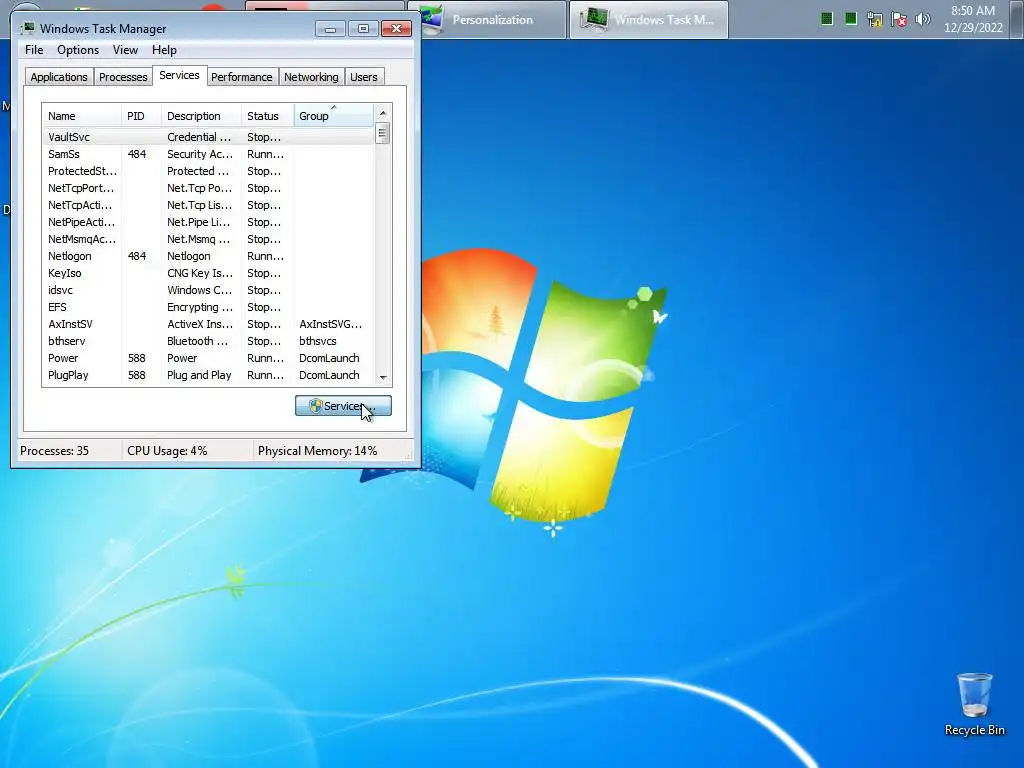The width and height of the screenshot is (1024, 768).
Task: Select the Netlogon service name
Action: coord(69,256)
